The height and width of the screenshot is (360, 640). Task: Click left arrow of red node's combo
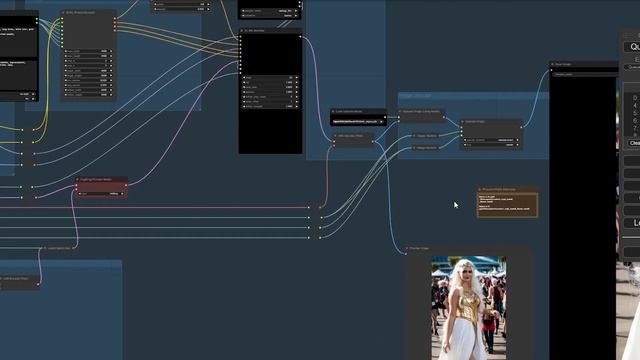pos(80,194)
